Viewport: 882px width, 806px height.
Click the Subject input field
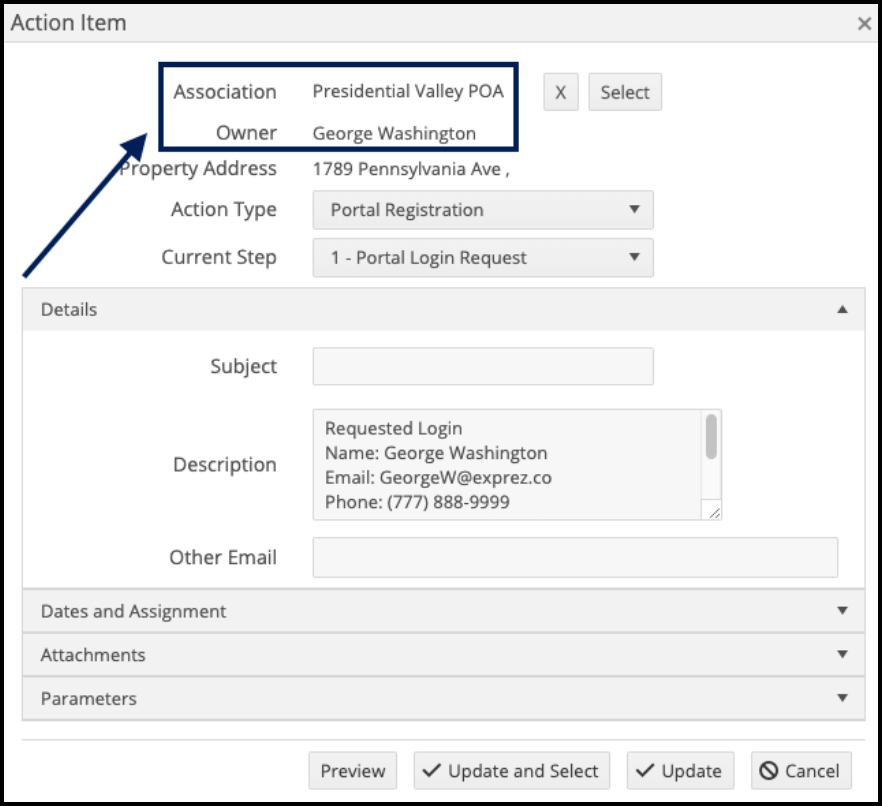483,366
